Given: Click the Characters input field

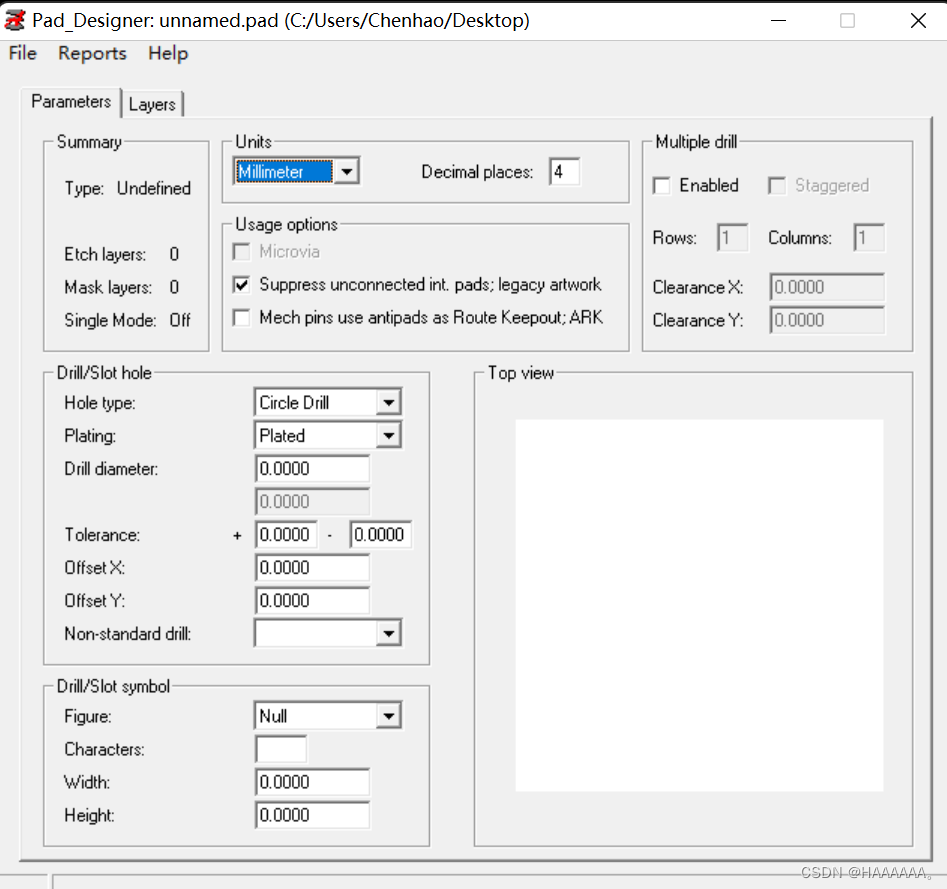Looking at the screenshot, I should click(x=281, y=750).
